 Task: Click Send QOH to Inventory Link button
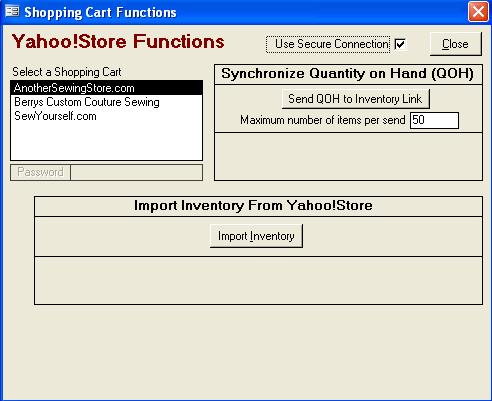[356, 99]
